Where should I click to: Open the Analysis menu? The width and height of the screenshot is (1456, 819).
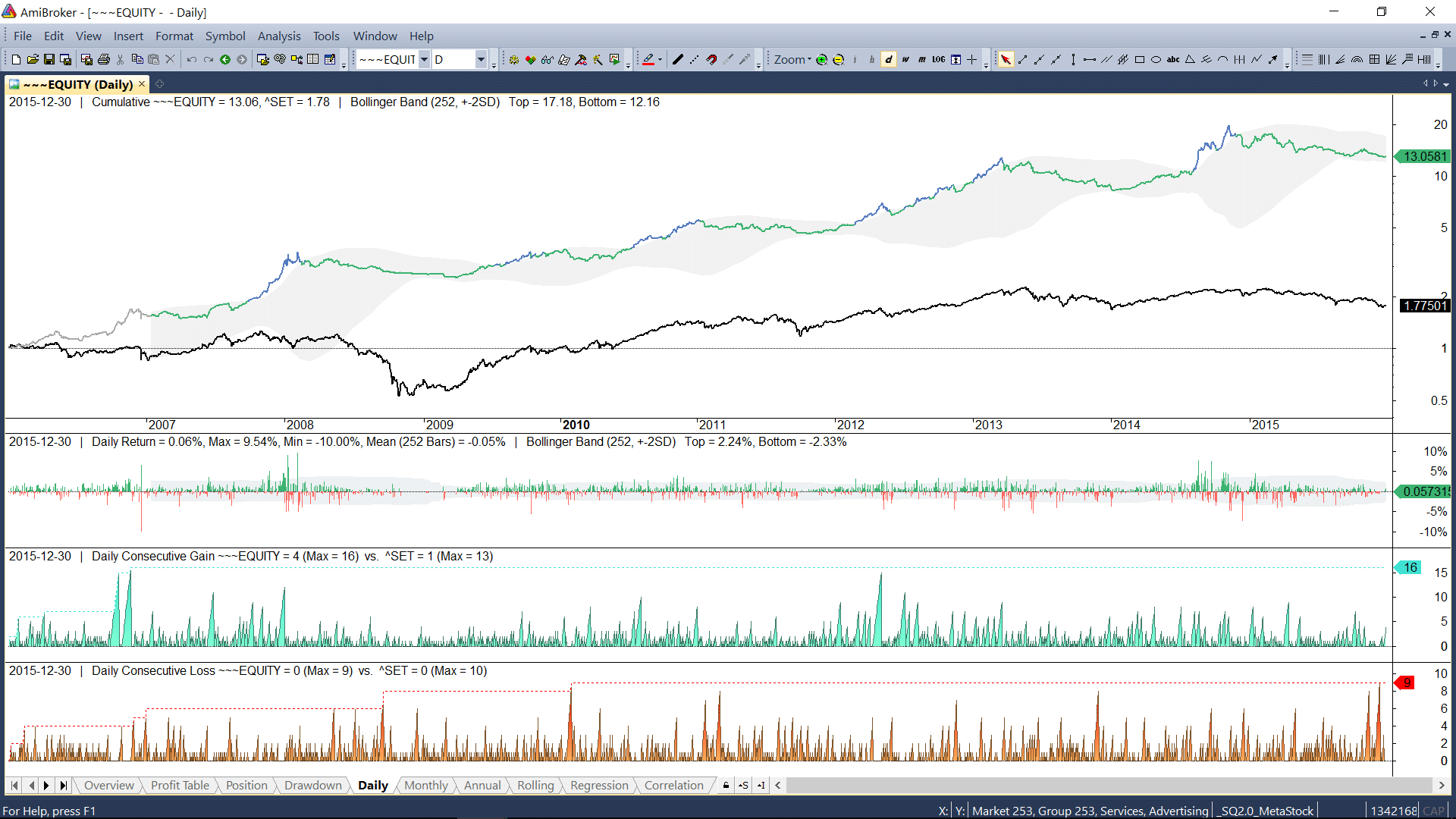(x=278, y=36)
